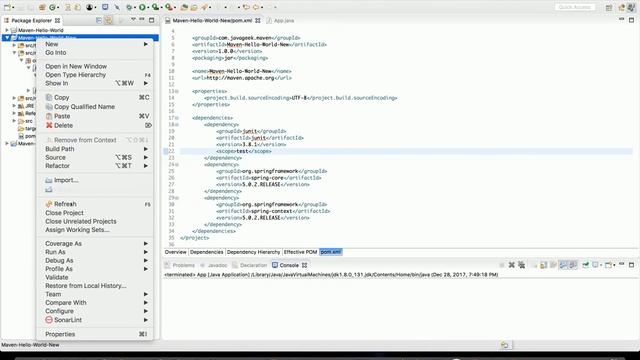Switch to Overview tab of POM editor

click(176, 252)
